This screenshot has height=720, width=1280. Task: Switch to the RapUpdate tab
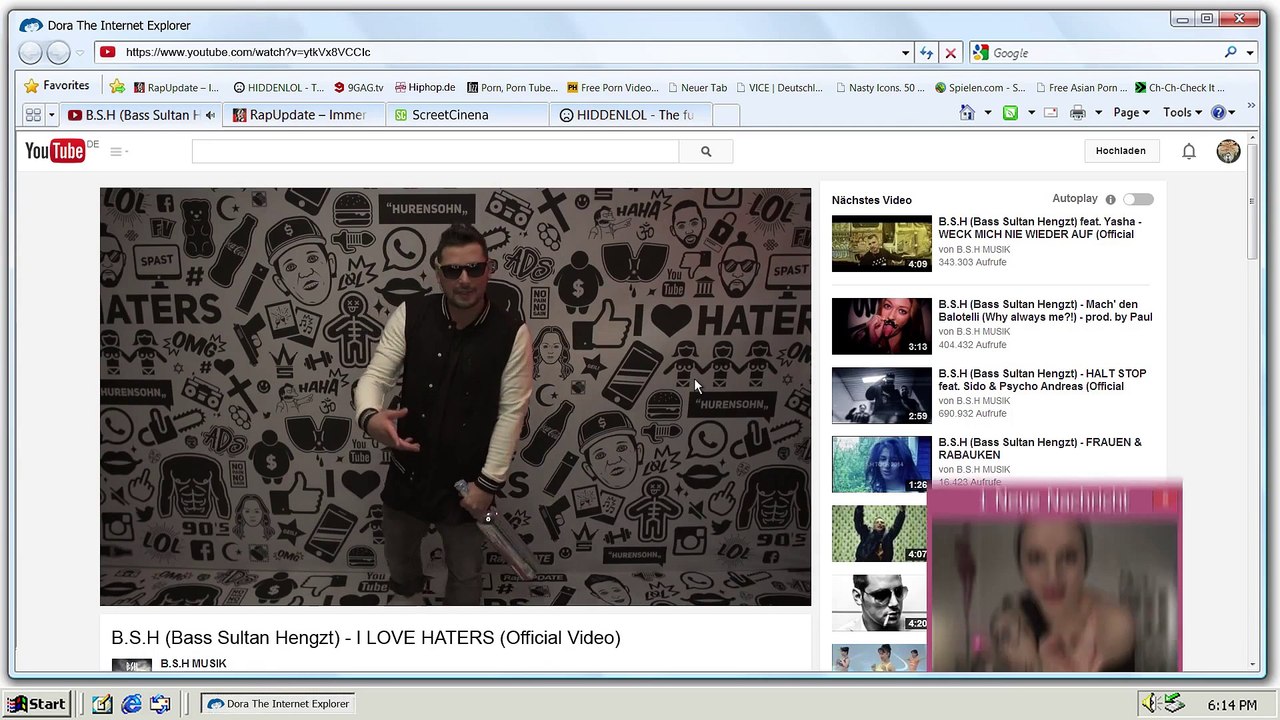(x=304, y=115)
